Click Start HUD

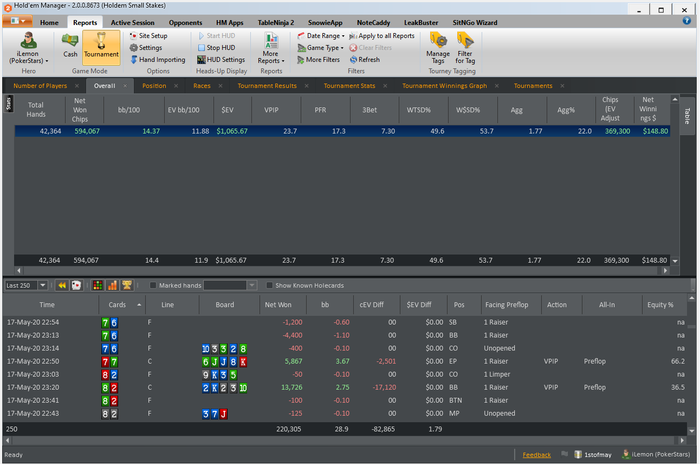pos(217,36)
